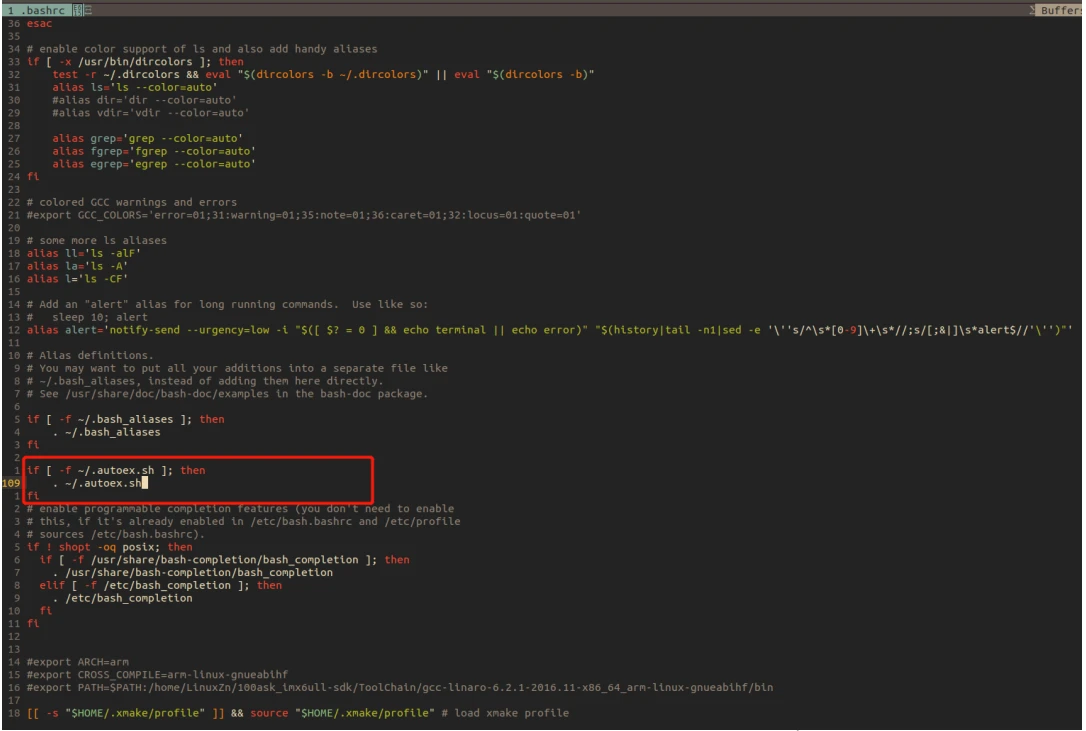The width and height of the screenshot is (1086, 731).
Task: Click comment '# some more ls aliases'
Action: tap(96, 240)
